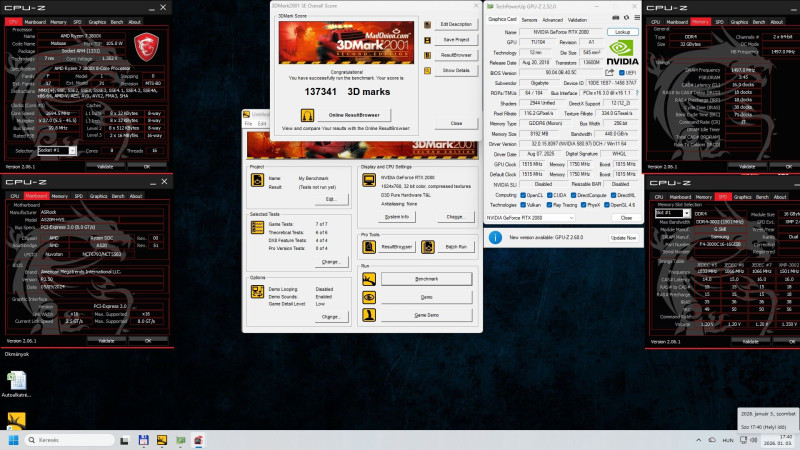Screen dimensions: 800x450
Task: Click the System Info button in 3DMark
Action: click(x=396, y=217)
